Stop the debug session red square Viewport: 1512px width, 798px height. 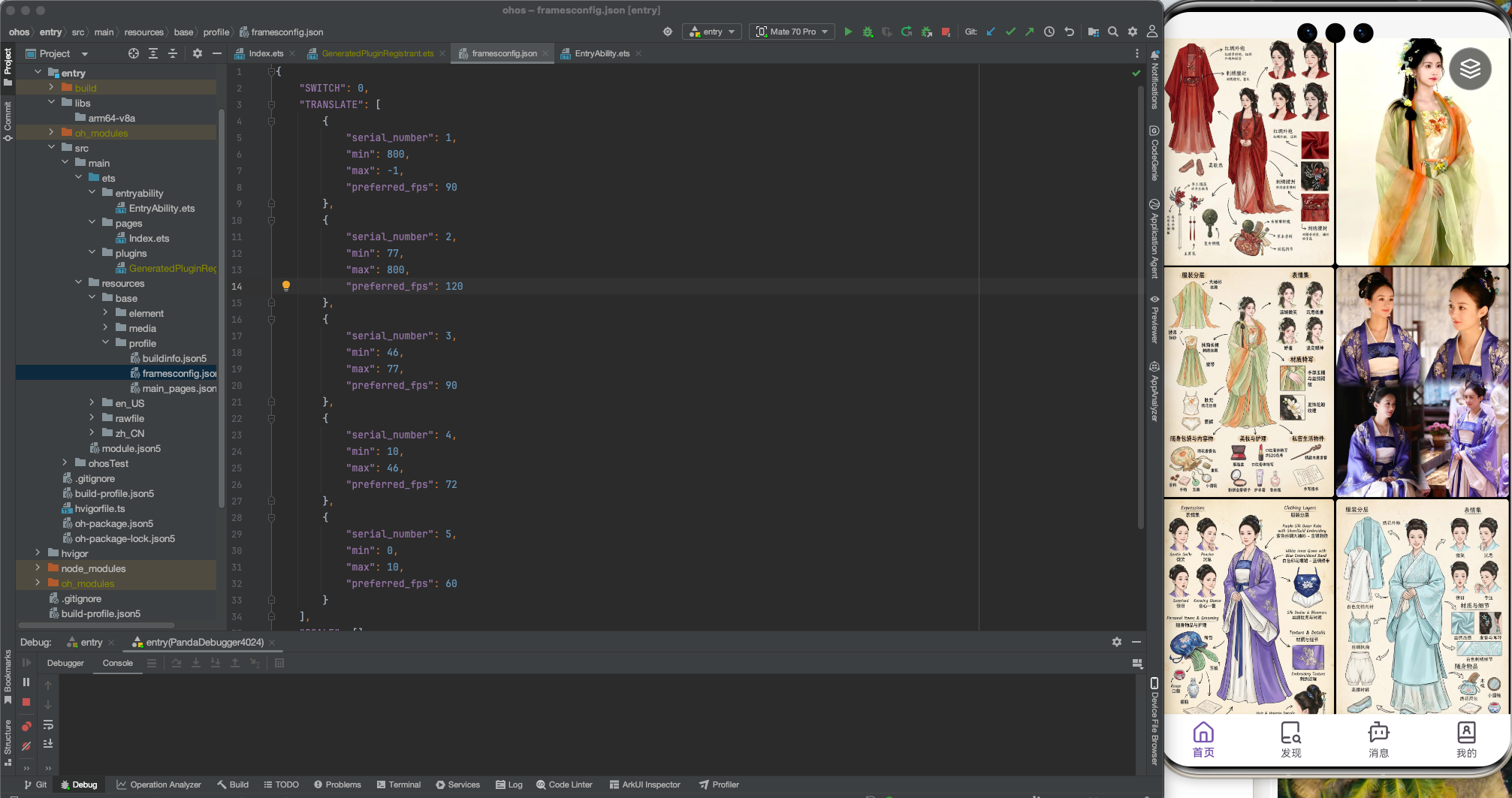pos(26,702)
